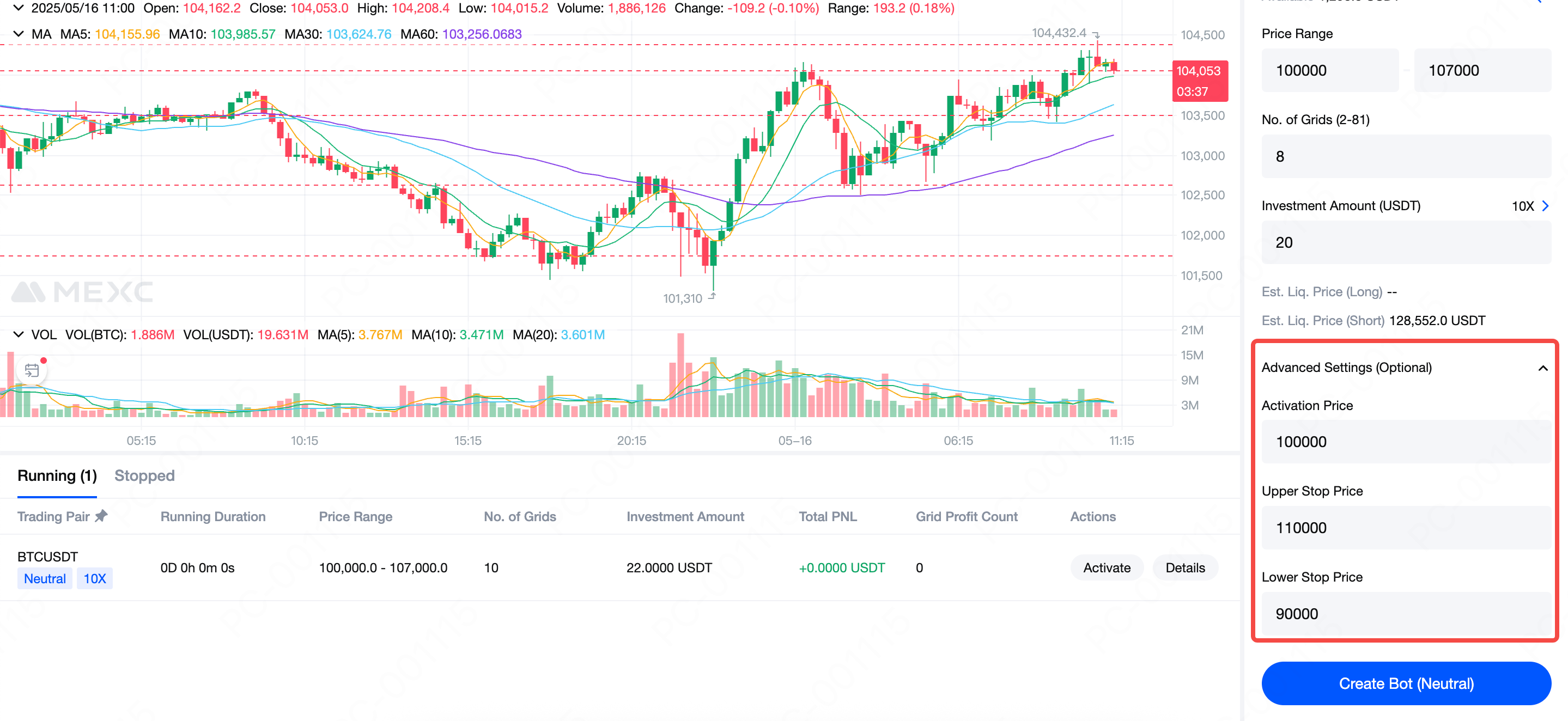The height and width of the screenshot is (721, 1568).
Task: Open the 10X leverage selector arrow
Action: click(x=1545, y=206)
